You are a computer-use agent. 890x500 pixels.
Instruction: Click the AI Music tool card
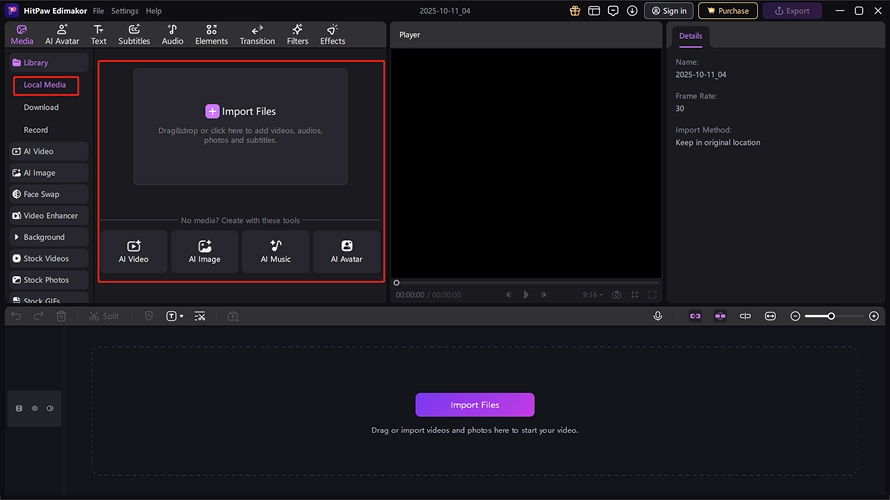click(x=275, y=251)
